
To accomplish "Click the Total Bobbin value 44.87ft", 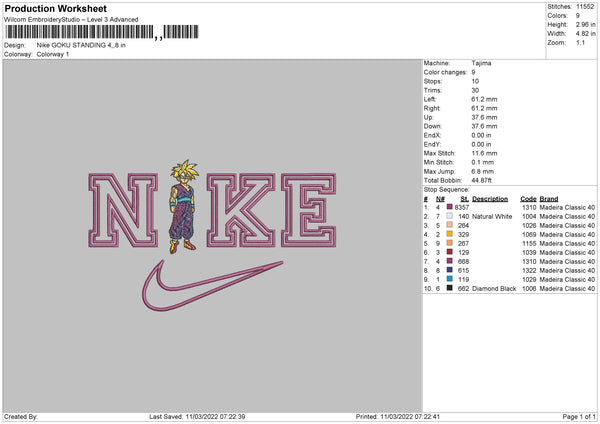I will click(482, 180).
